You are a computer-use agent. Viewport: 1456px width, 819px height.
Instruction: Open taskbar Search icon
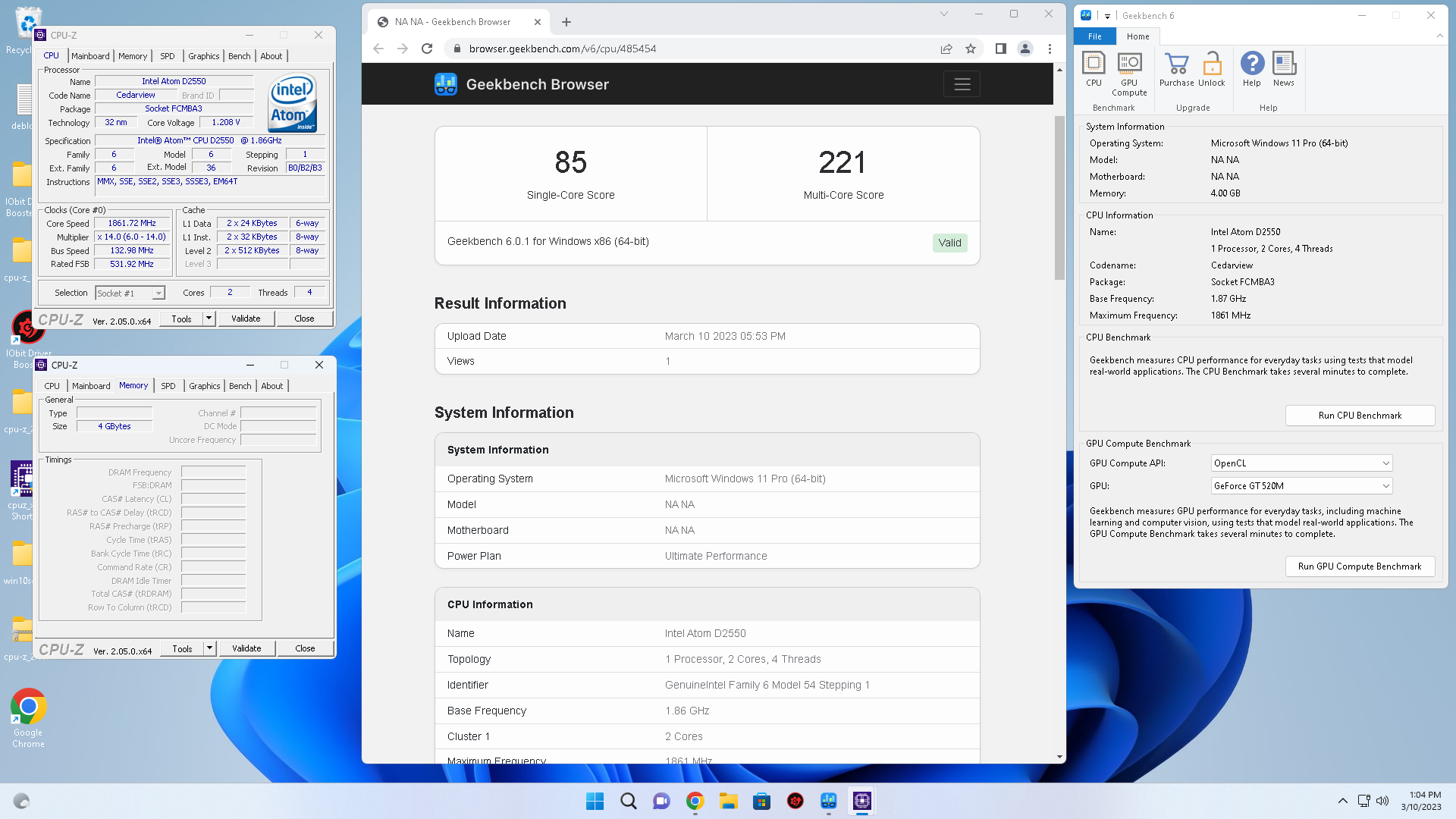629,801
